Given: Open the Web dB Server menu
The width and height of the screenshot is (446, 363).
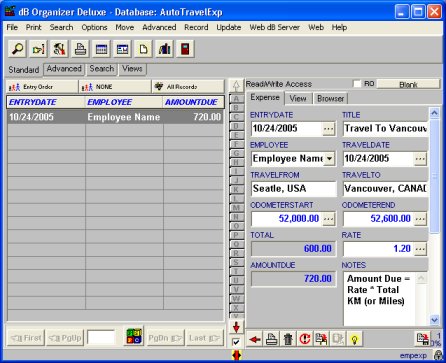Looking at the screenshot, I should coord(274,27).
